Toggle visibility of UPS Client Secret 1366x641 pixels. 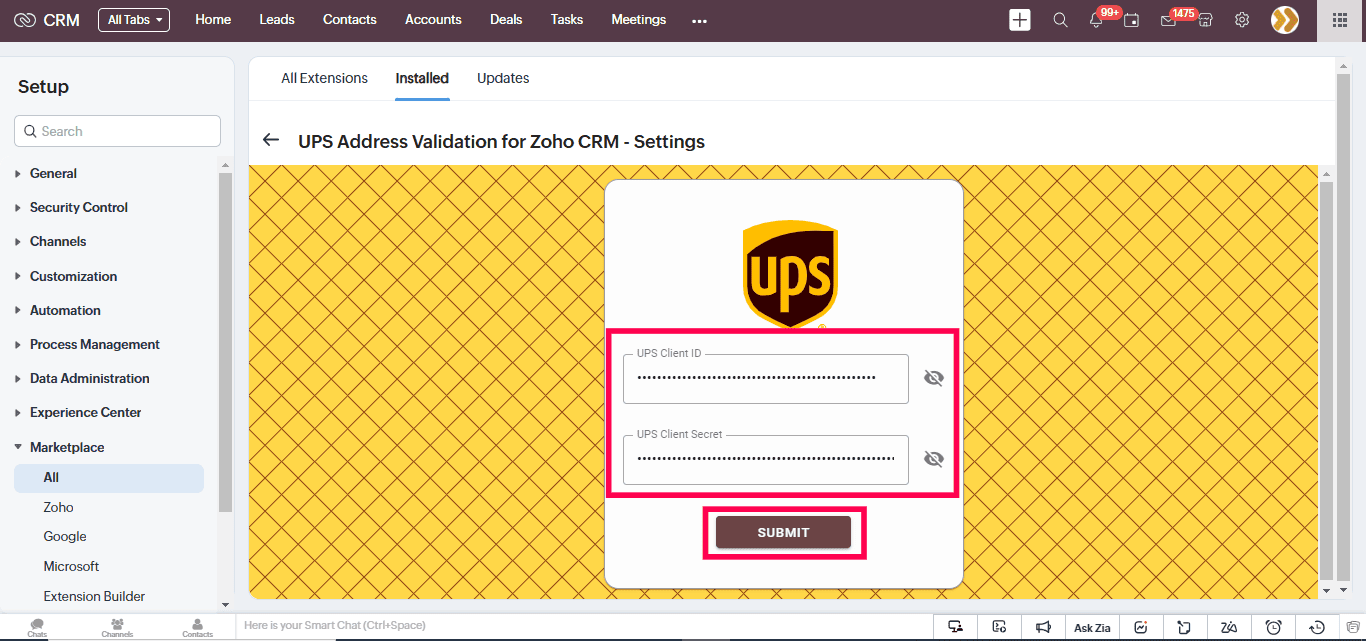(x=933, y=459)
